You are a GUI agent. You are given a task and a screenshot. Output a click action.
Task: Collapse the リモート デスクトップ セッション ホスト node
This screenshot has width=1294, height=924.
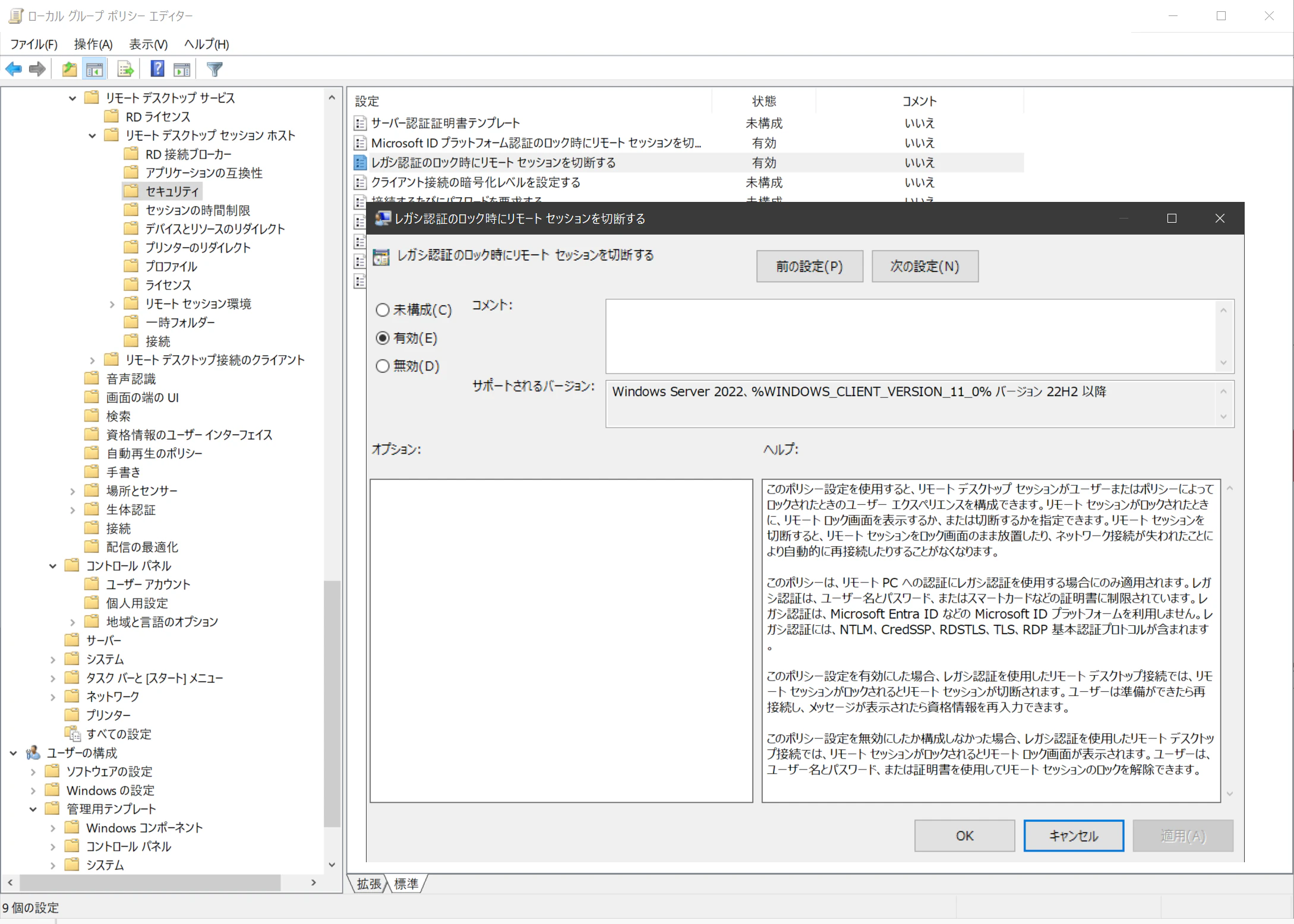pos(92,136)
